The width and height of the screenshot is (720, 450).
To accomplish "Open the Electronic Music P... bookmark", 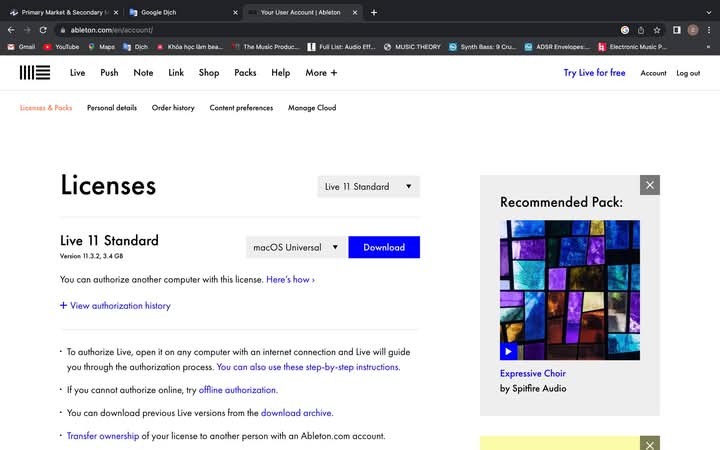I will click(632, 47).
